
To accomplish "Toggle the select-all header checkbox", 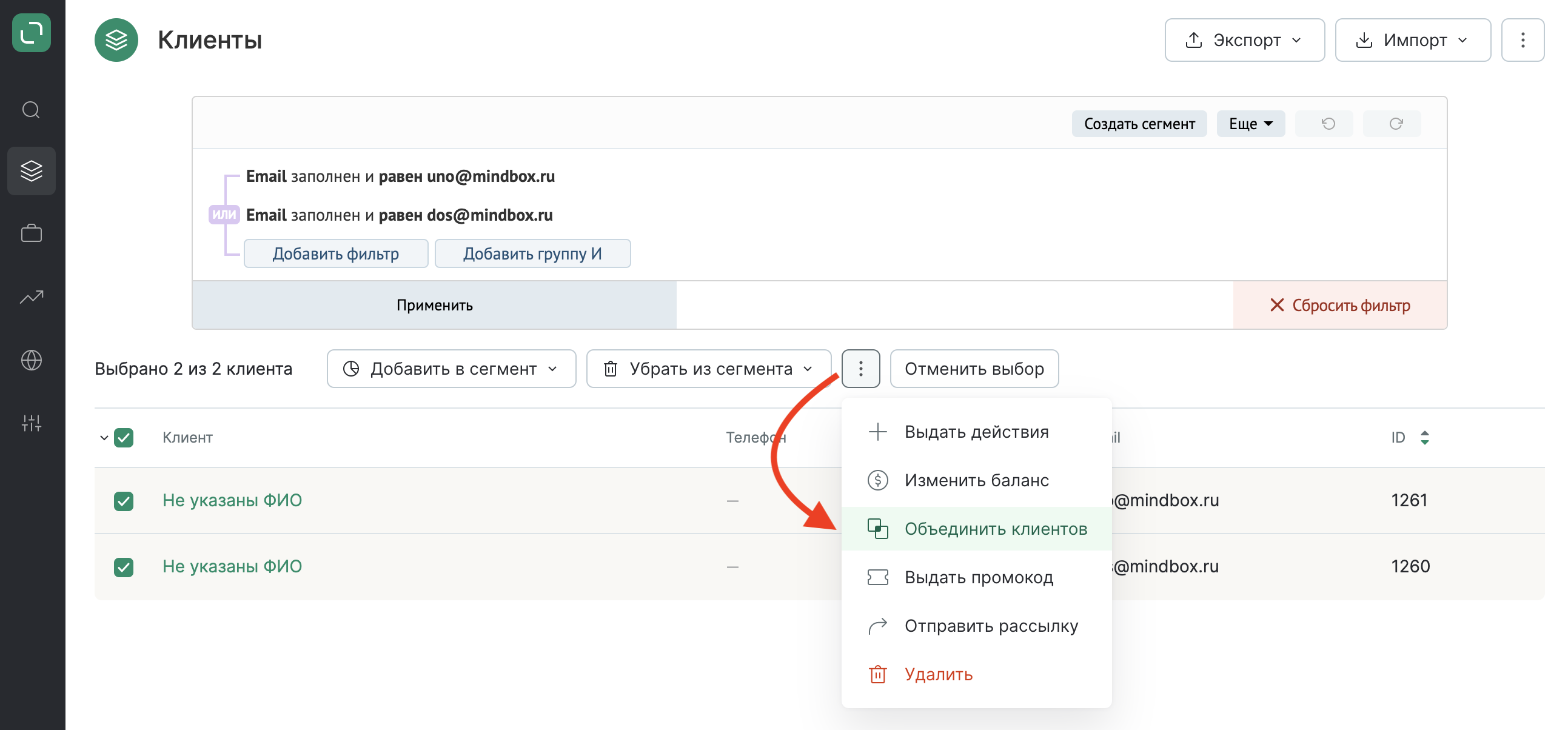I will 124,438.
